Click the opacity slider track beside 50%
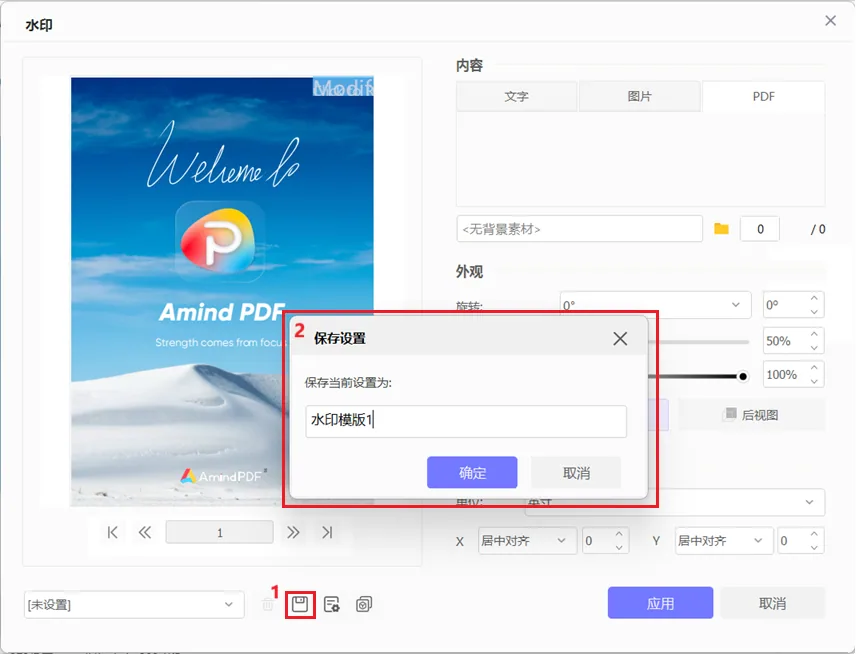 click(699, 342)
